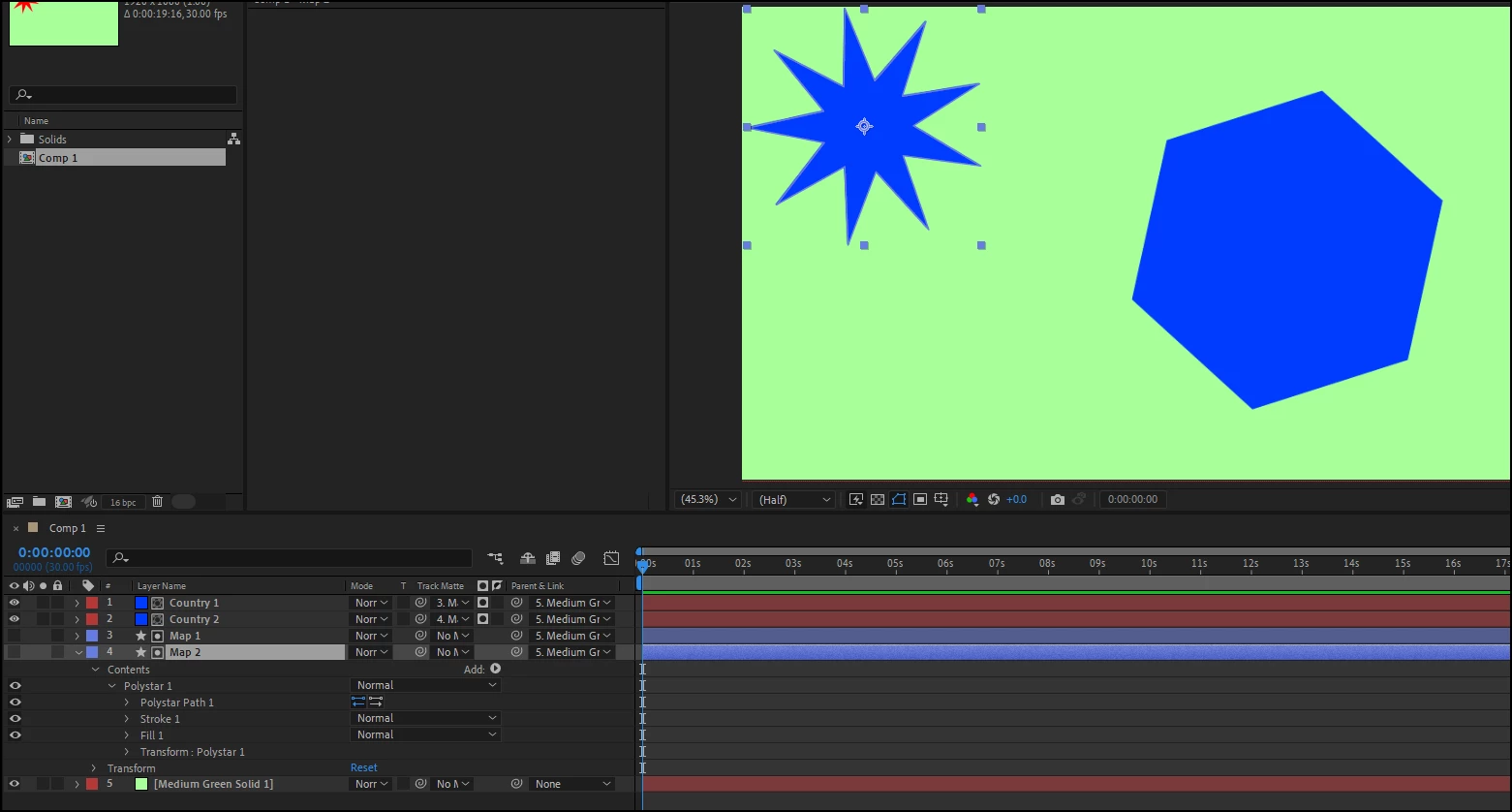Viewport: 1512px width, 812px height.
Task: Enable Motion Blur switch in timeline
Action: click(x=578, y=558)
